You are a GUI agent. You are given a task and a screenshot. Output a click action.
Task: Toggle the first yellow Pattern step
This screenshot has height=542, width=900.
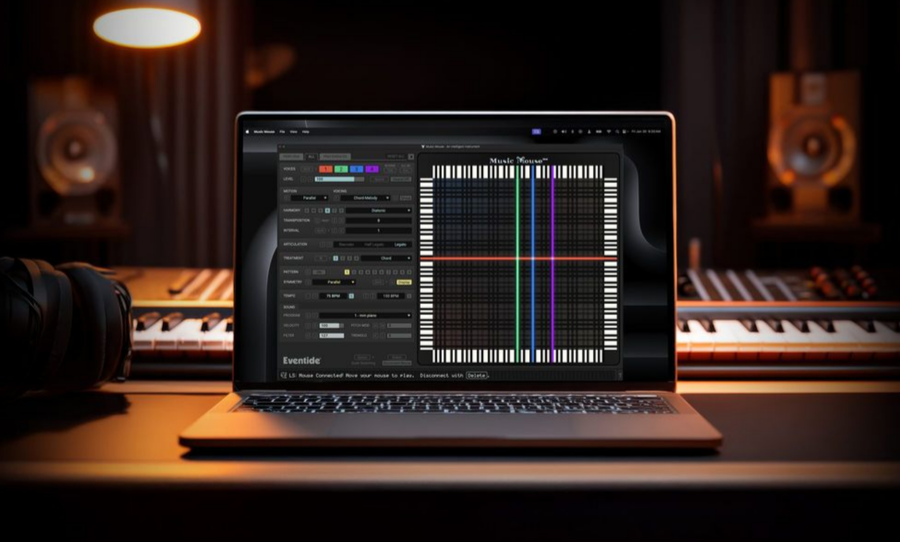pos(346,271)
